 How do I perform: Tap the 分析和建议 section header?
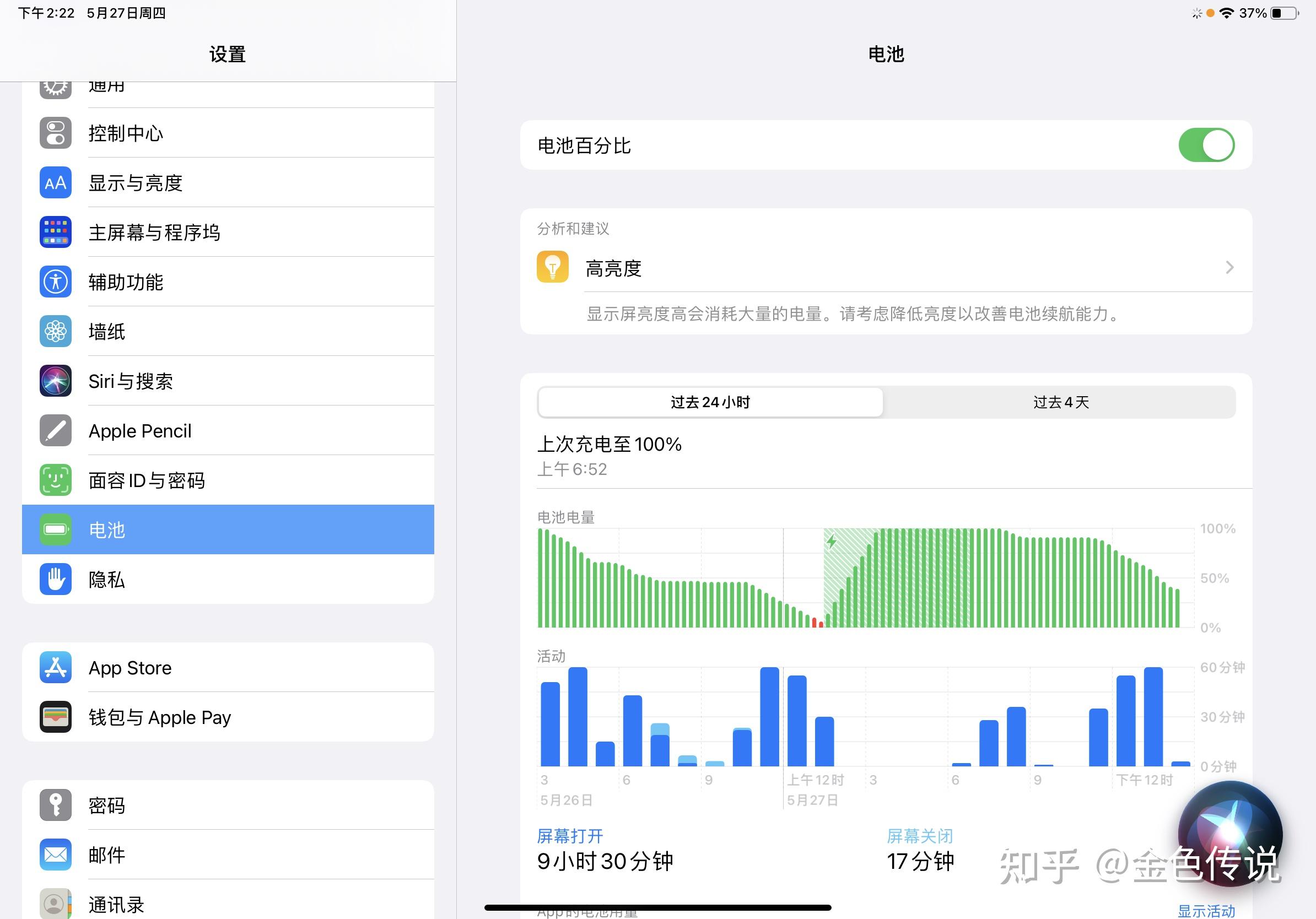(x=573, y=229)
